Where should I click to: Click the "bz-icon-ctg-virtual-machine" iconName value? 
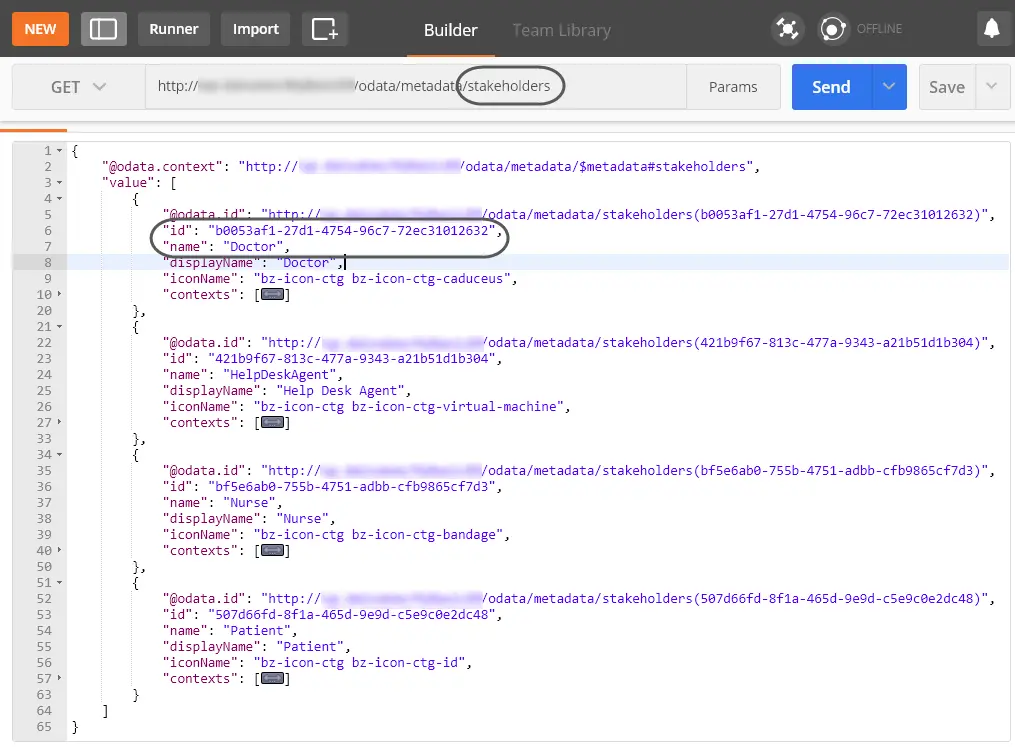[408, 407]
